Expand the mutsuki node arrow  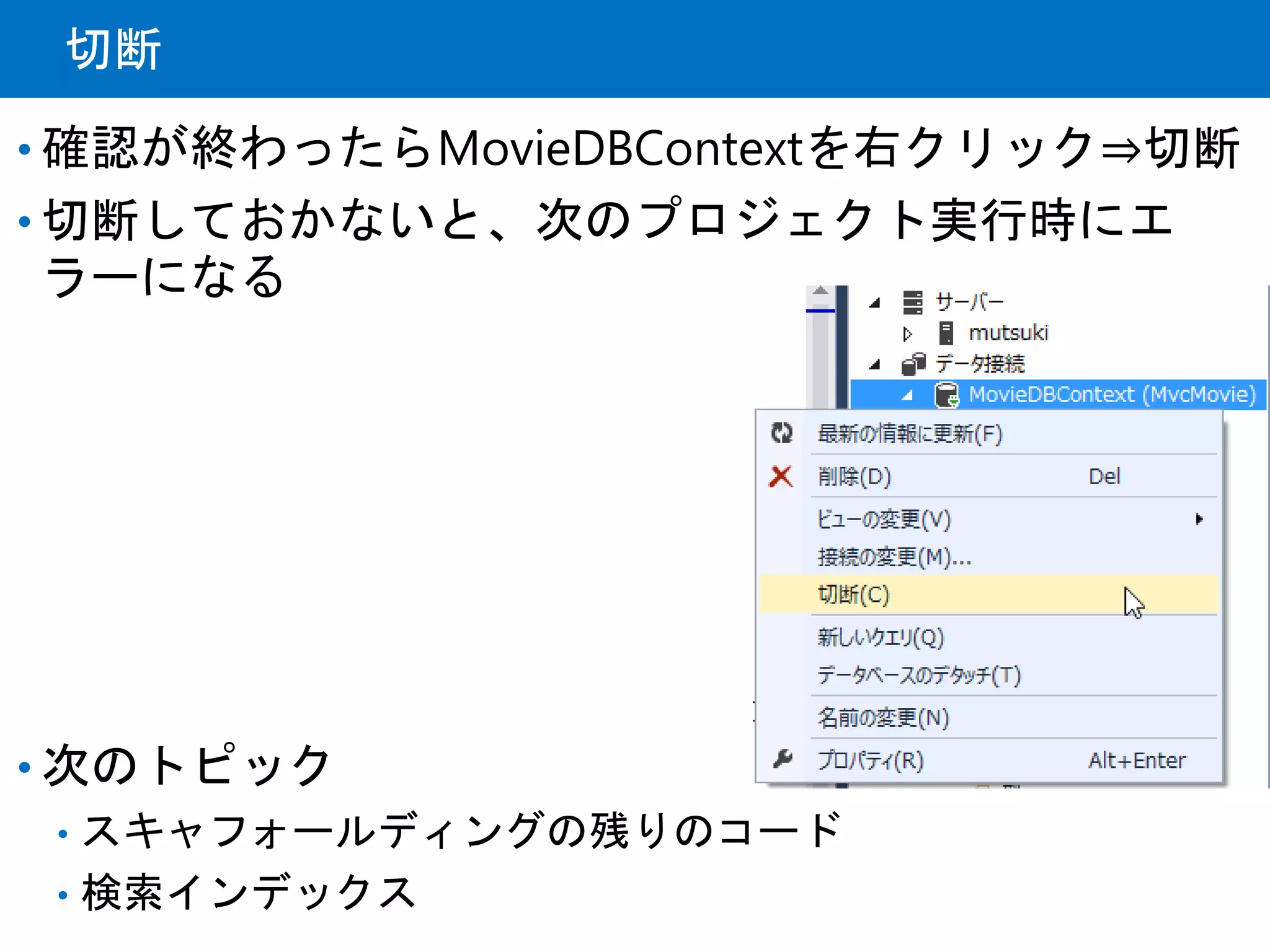tap(907, 333)
